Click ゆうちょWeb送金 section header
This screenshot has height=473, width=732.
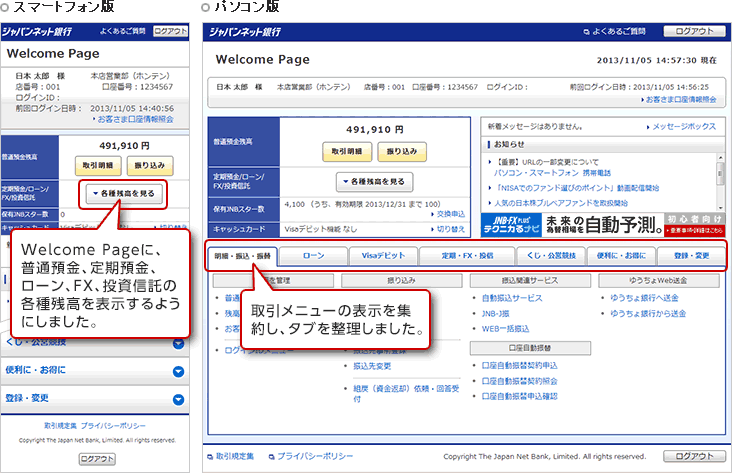point(659,281)
